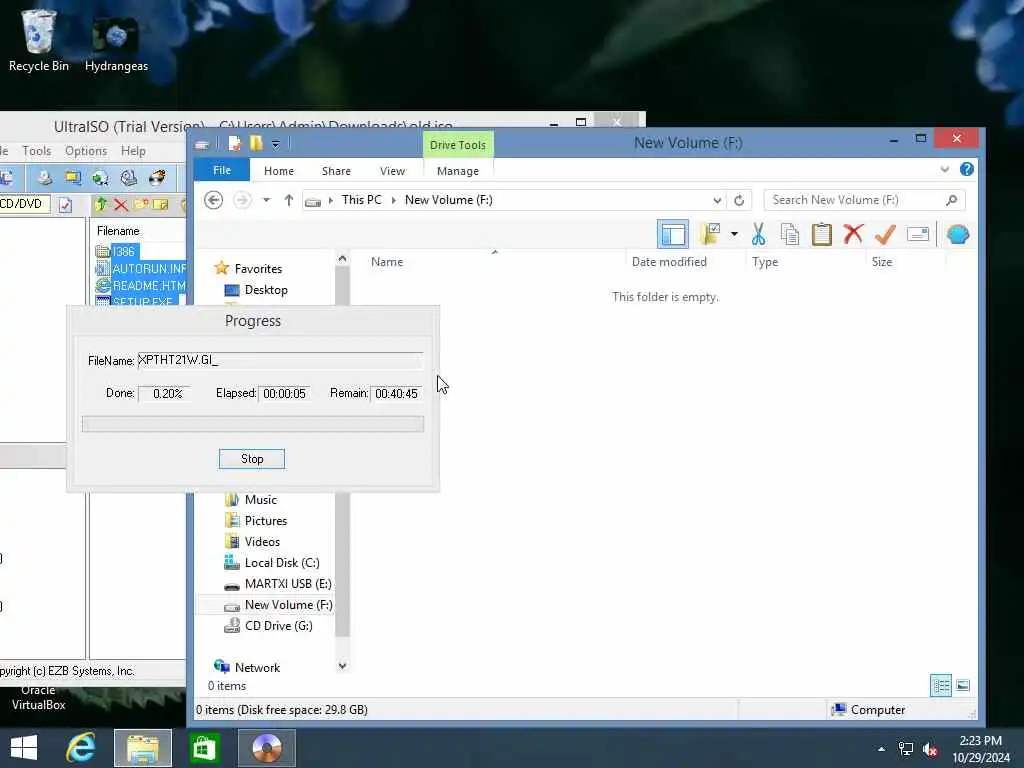Click navigation pane scroll down arrow

click(342, 665)
